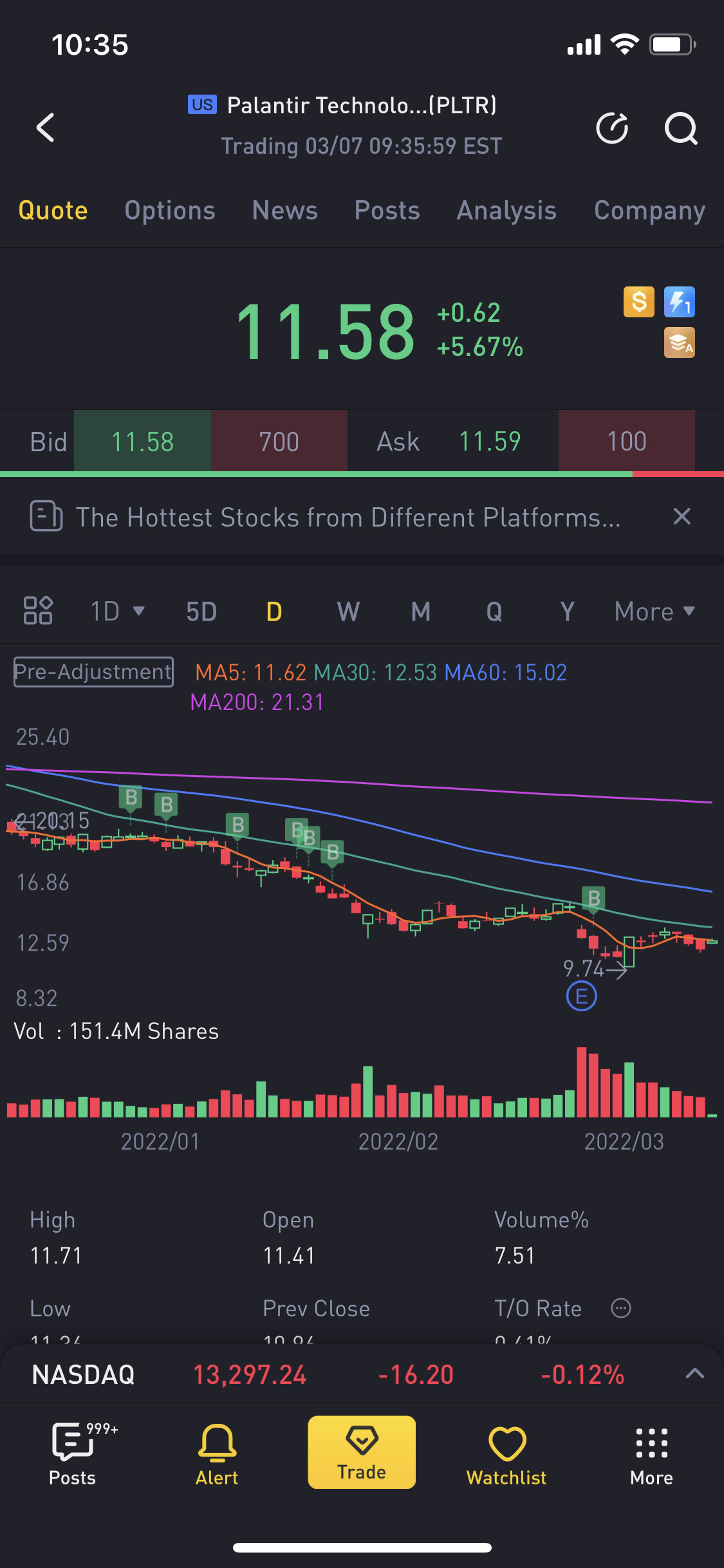Tap the back arrow icon

pos(45,127)
